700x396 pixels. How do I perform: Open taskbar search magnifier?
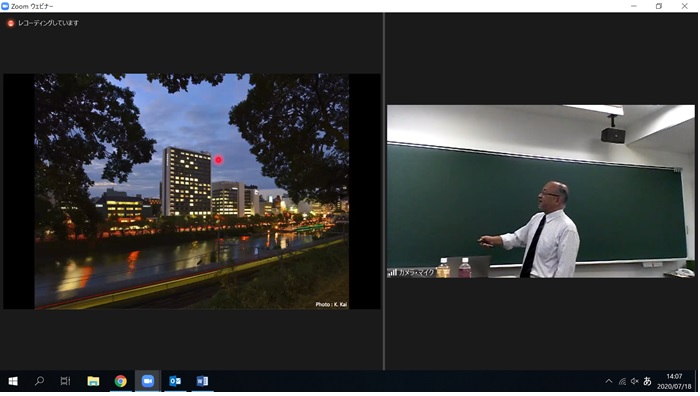click(39, 381)
